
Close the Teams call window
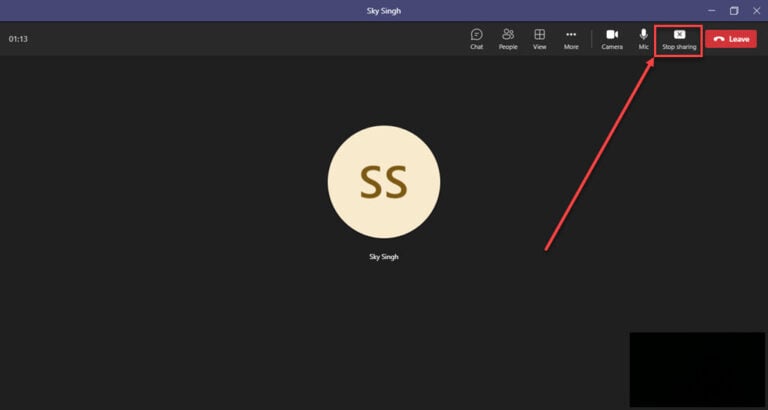tap(756, 11)
